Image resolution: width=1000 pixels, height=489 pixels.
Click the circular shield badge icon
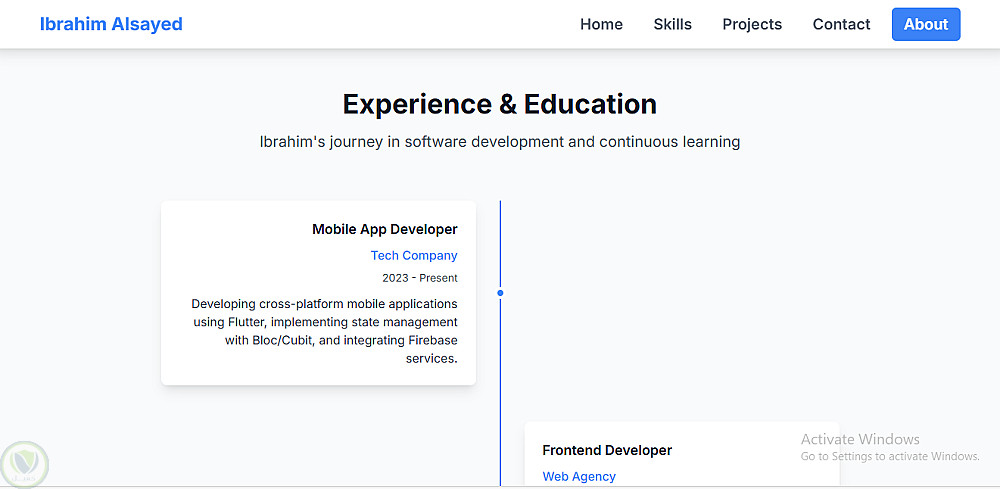coord(24,464)
